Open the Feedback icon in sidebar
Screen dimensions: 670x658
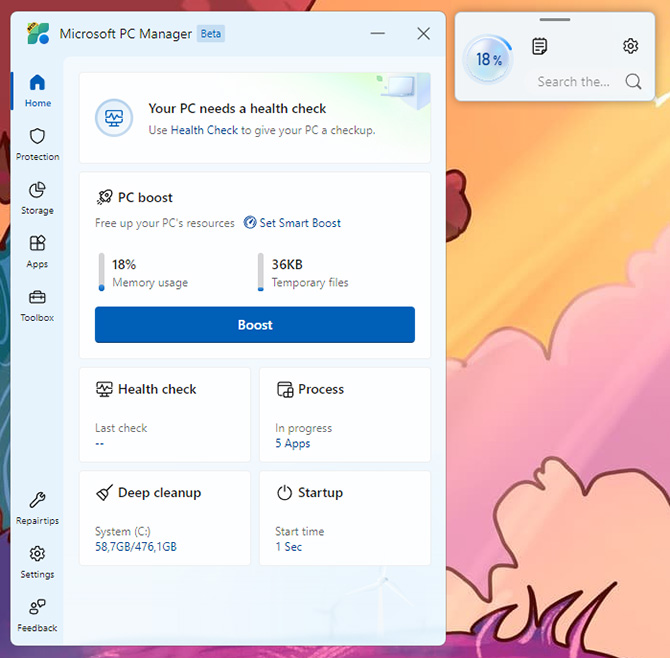click(x=37, y=607)
